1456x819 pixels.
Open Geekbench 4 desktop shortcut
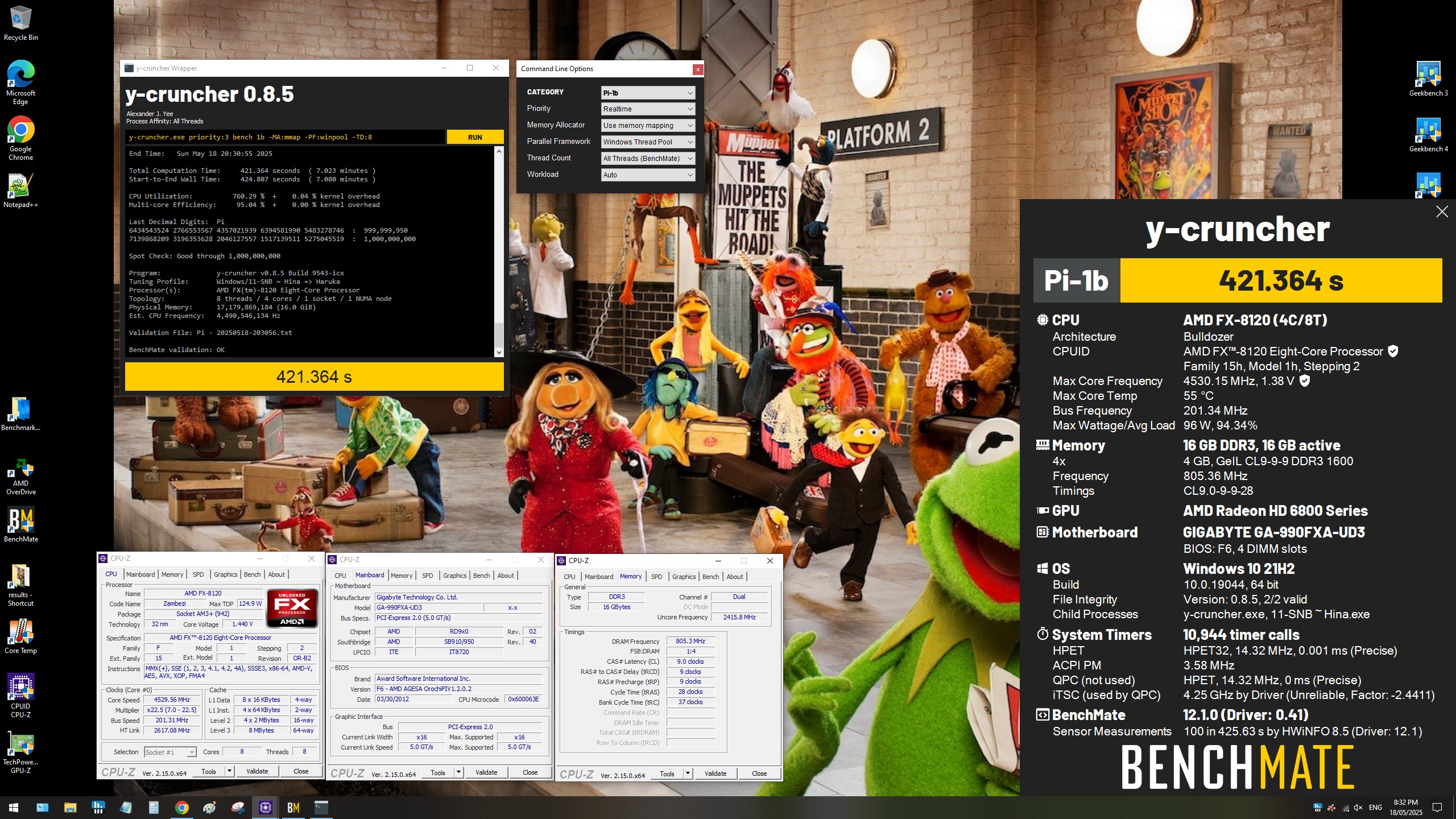(x=1428, y=135)
